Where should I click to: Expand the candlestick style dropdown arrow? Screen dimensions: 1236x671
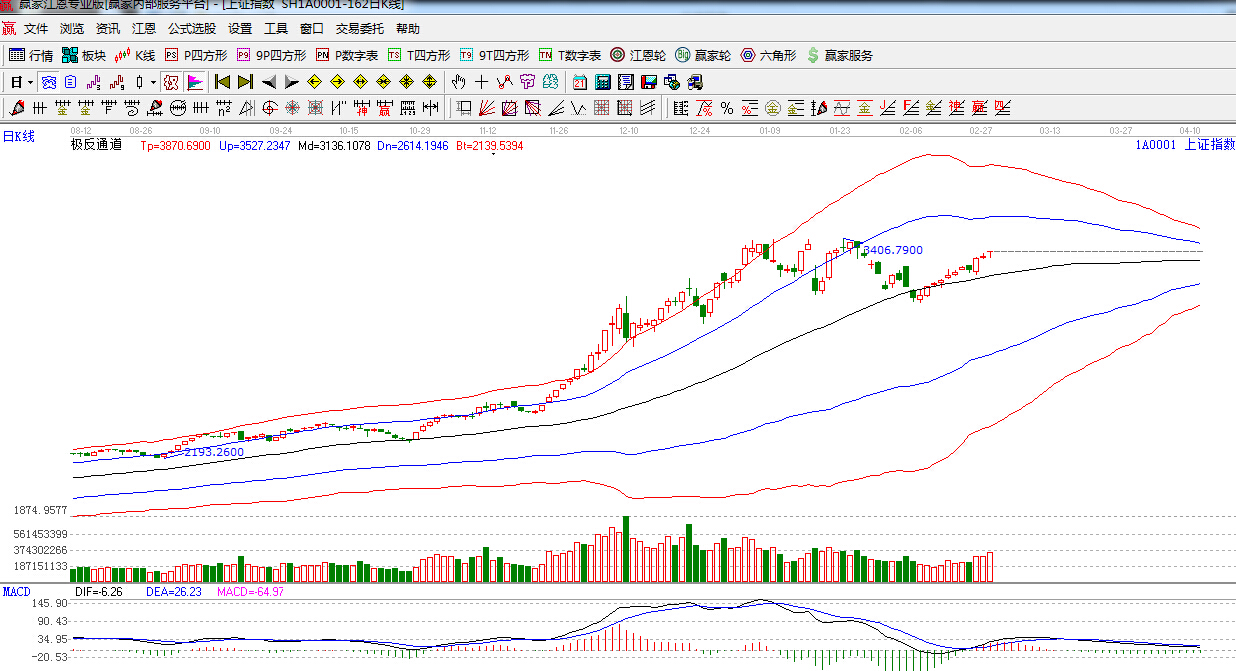point(153,82)
